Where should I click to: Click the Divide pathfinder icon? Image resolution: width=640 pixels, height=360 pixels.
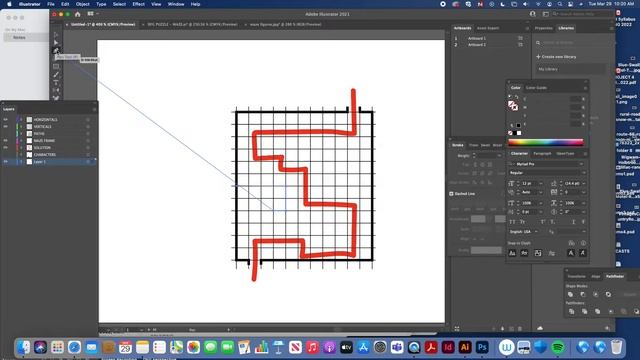pos(571,311)
